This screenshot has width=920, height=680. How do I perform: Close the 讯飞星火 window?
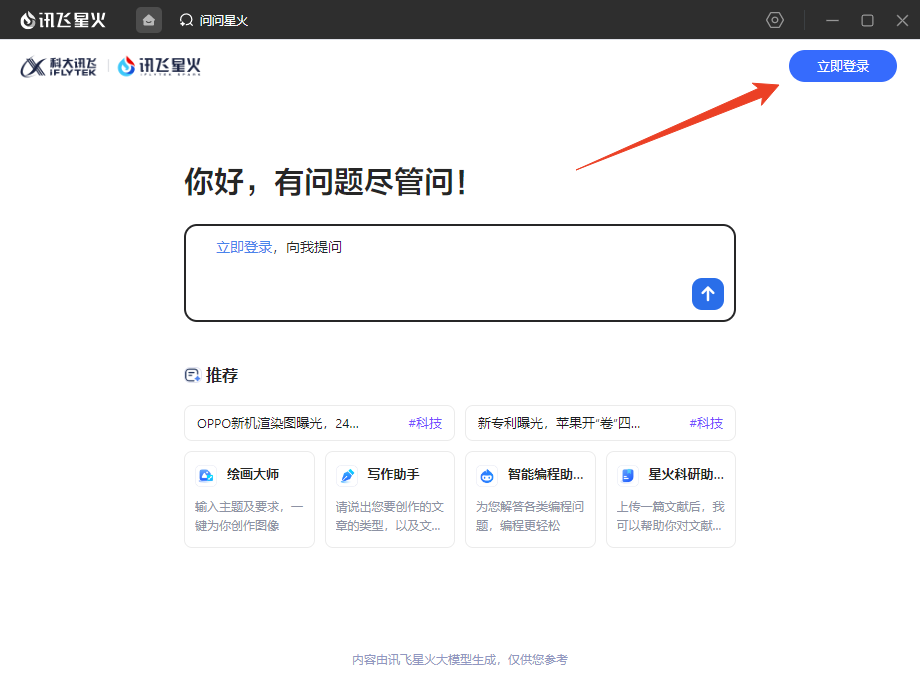click(x=902, y=21)
